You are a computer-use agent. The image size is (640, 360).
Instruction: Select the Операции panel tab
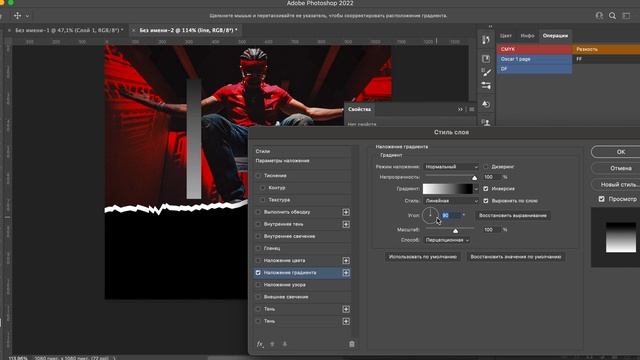point(555,36)
